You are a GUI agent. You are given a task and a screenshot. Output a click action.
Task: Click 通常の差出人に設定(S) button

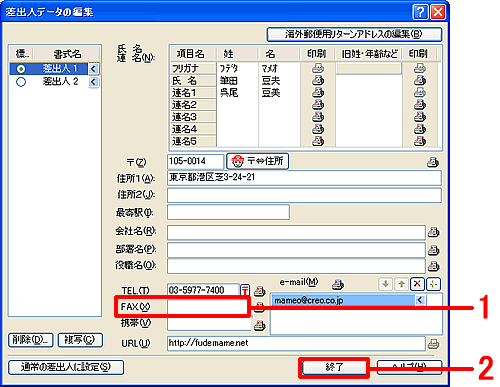(66, 367)
